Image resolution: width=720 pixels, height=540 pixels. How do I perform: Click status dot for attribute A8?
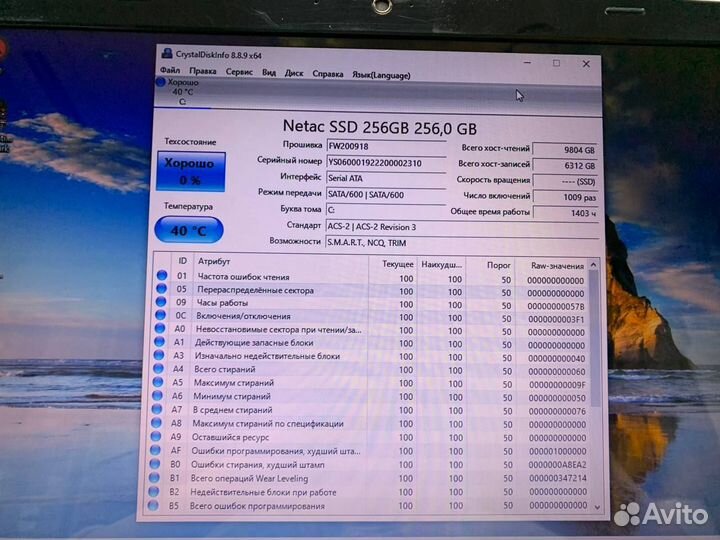coord(157,422)
